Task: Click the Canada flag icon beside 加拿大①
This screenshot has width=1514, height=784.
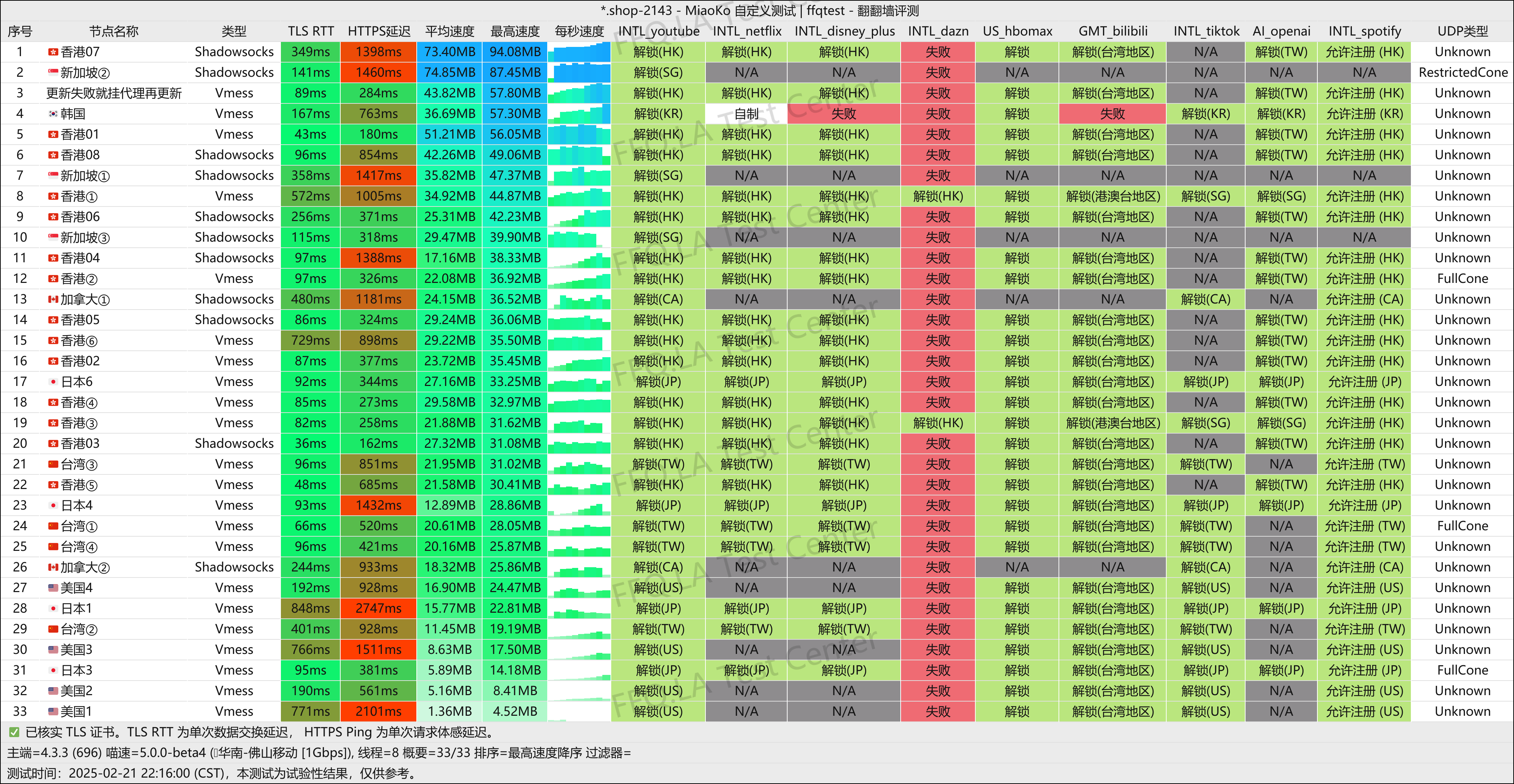Action: tap(53, 300)
